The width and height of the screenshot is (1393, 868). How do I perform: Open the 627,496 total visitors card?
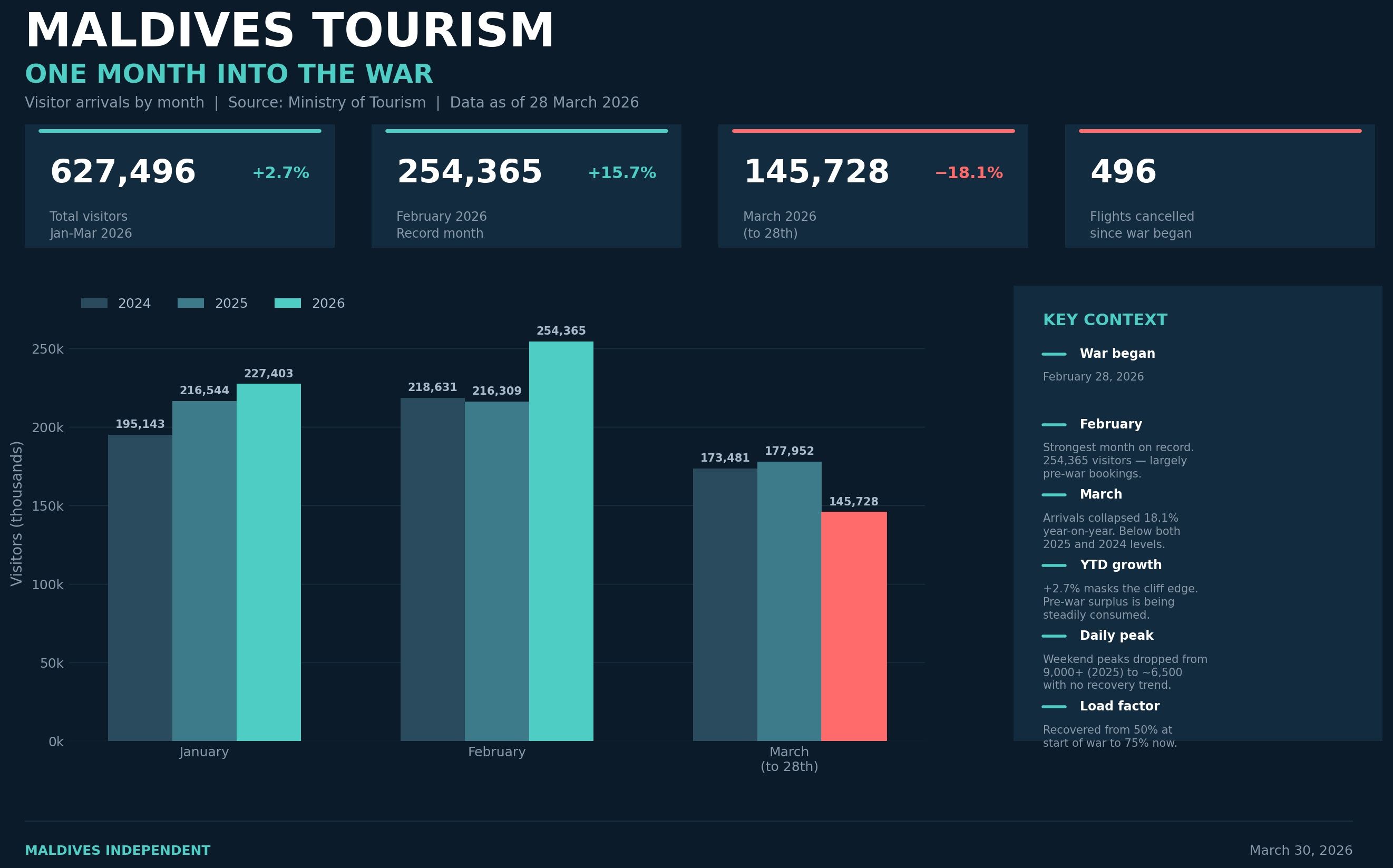[180, 186]
